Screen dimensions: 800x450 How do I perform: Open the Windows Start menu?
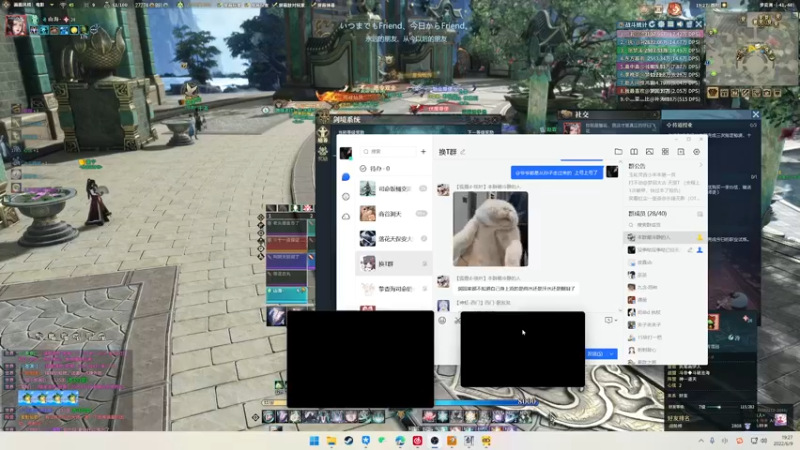(x=314, y=440)
